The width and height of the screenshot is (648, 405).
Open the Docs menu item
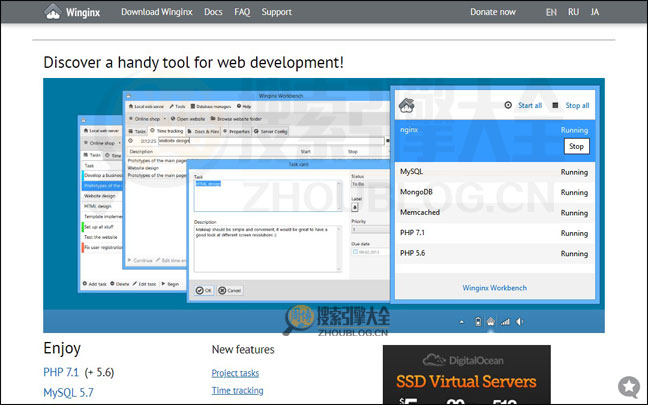tap(213, 12)
